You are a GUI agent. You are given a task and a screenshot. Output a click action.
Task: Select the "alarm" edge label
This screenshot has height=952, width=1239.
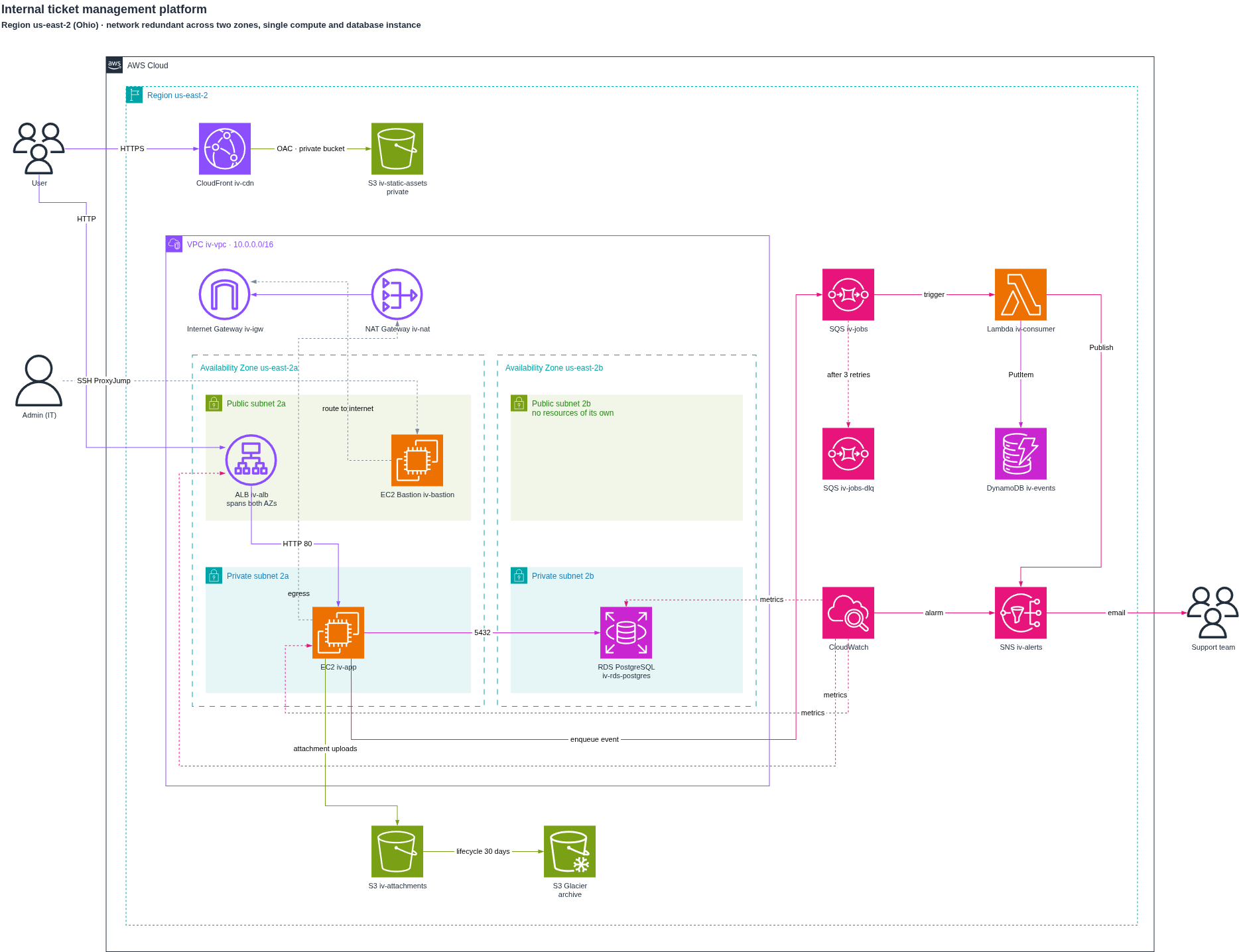934,613
